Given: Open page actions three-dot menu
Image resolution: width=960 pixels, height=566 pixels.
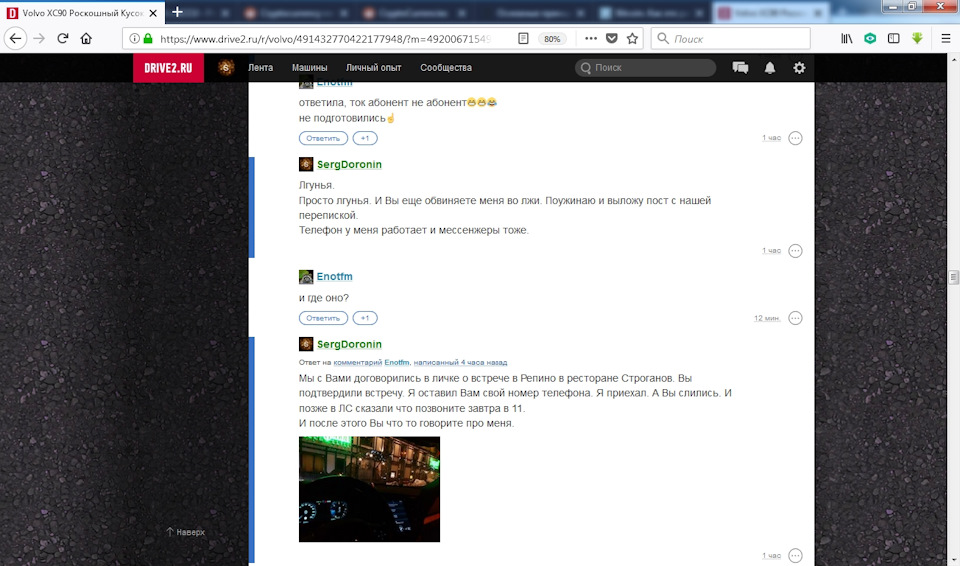Looking at the screenshot, I should coord(590,39).
